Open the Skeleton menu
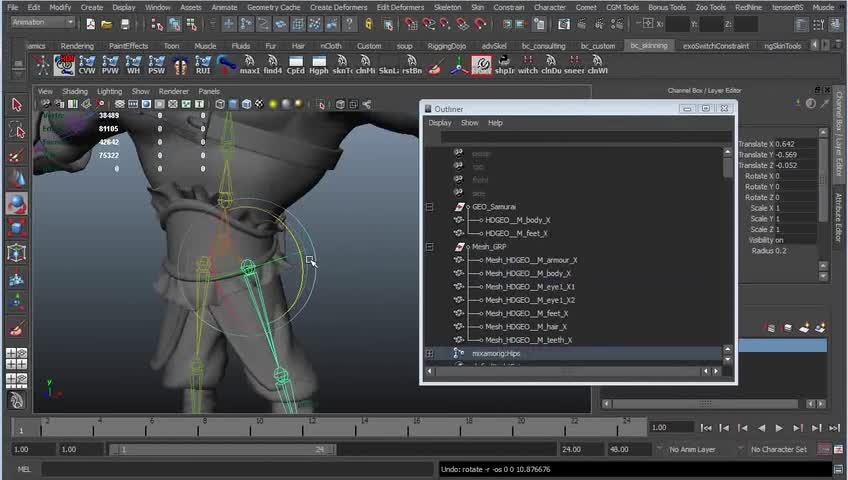The image size is (848, 480). (x=447, y=7)
